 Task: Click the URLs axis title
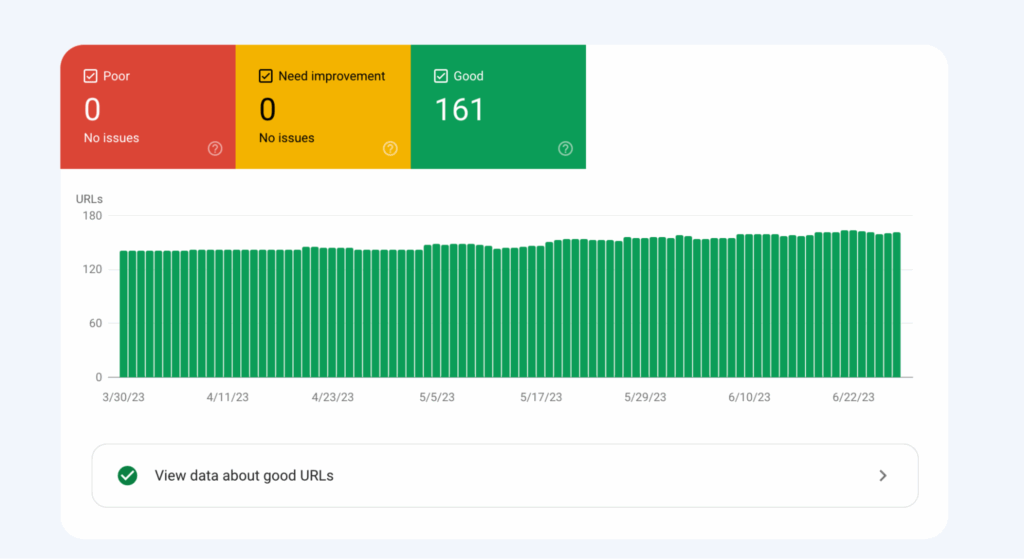[x=89, y=199]
